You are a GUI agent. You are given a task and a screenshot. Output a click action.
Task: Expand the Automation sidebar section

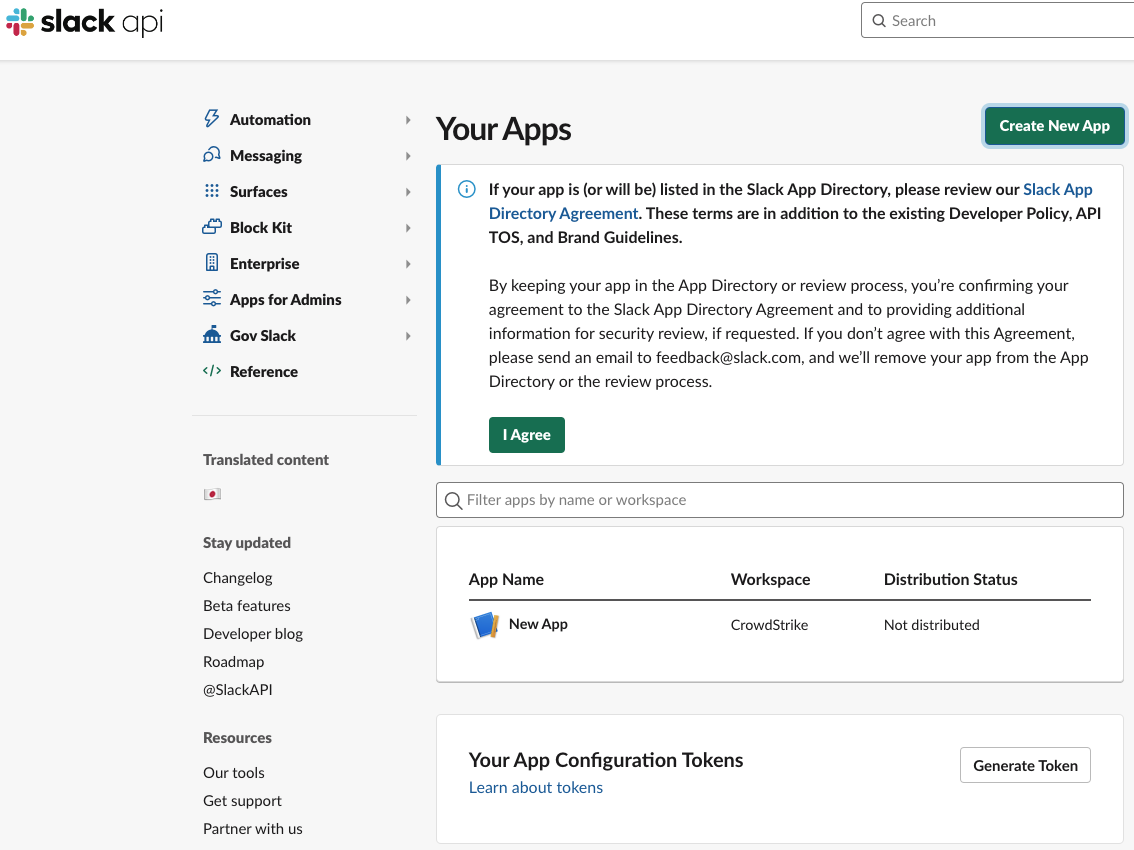coord(408,119)
